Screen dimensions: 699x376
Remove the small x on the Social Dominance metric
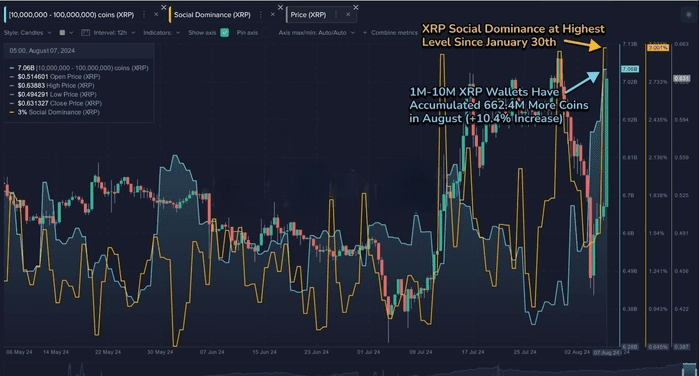click(x=273, y=15)
